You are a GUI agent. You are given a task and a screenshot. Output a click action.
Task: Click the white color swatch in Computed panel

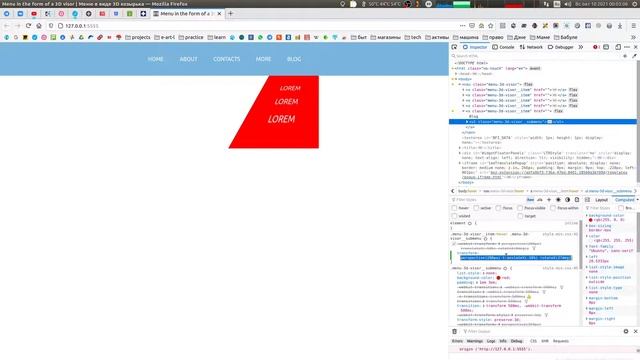(x=591, y=240)
